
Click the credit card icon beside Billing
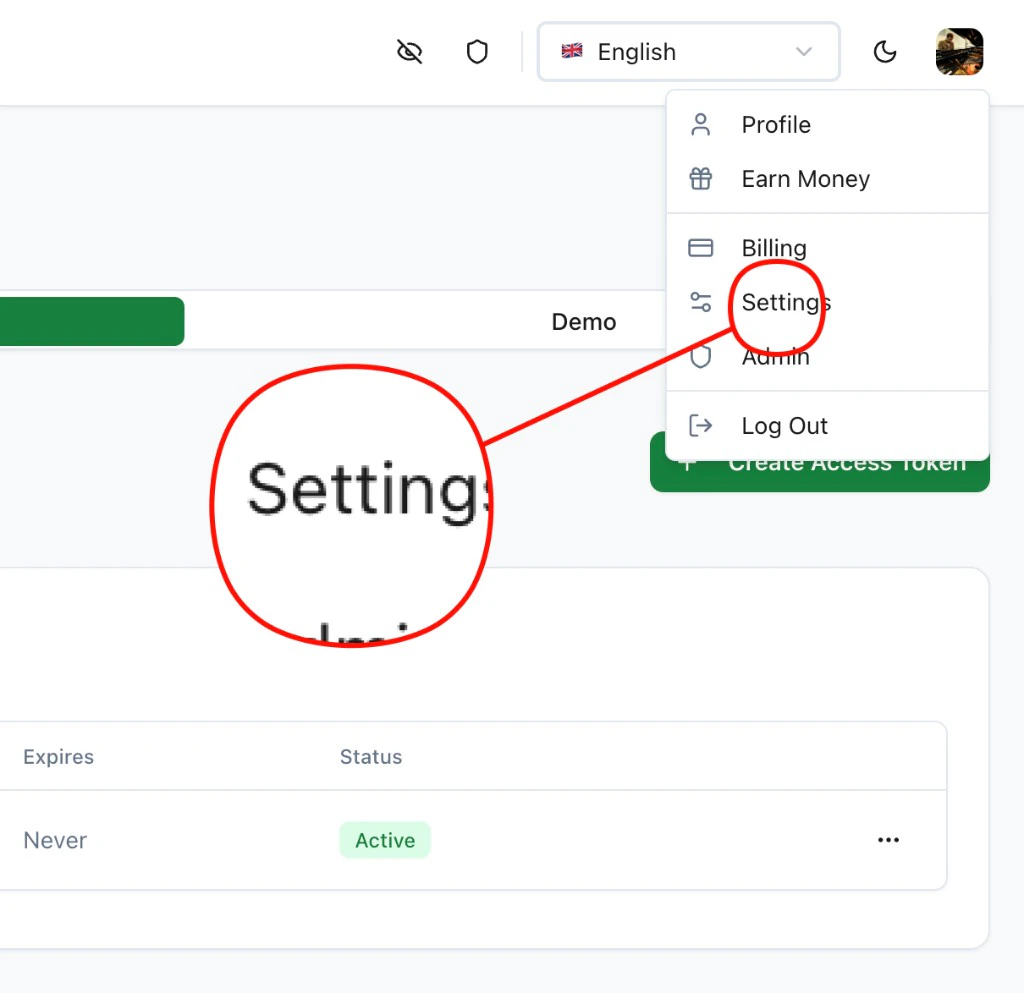700,247
